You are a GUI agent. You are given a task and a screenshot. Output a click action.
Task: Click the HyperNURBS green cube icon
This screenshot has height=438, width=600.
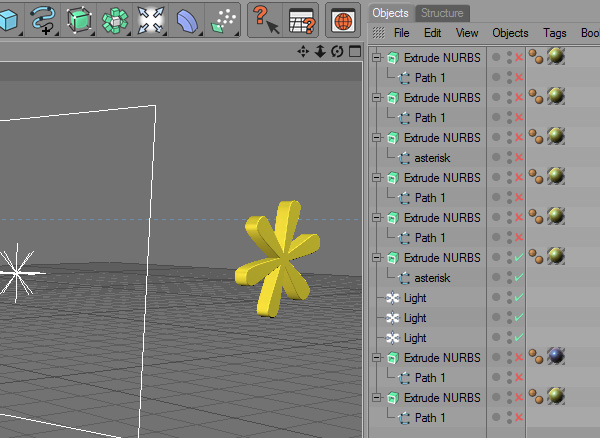click(79, 19)
